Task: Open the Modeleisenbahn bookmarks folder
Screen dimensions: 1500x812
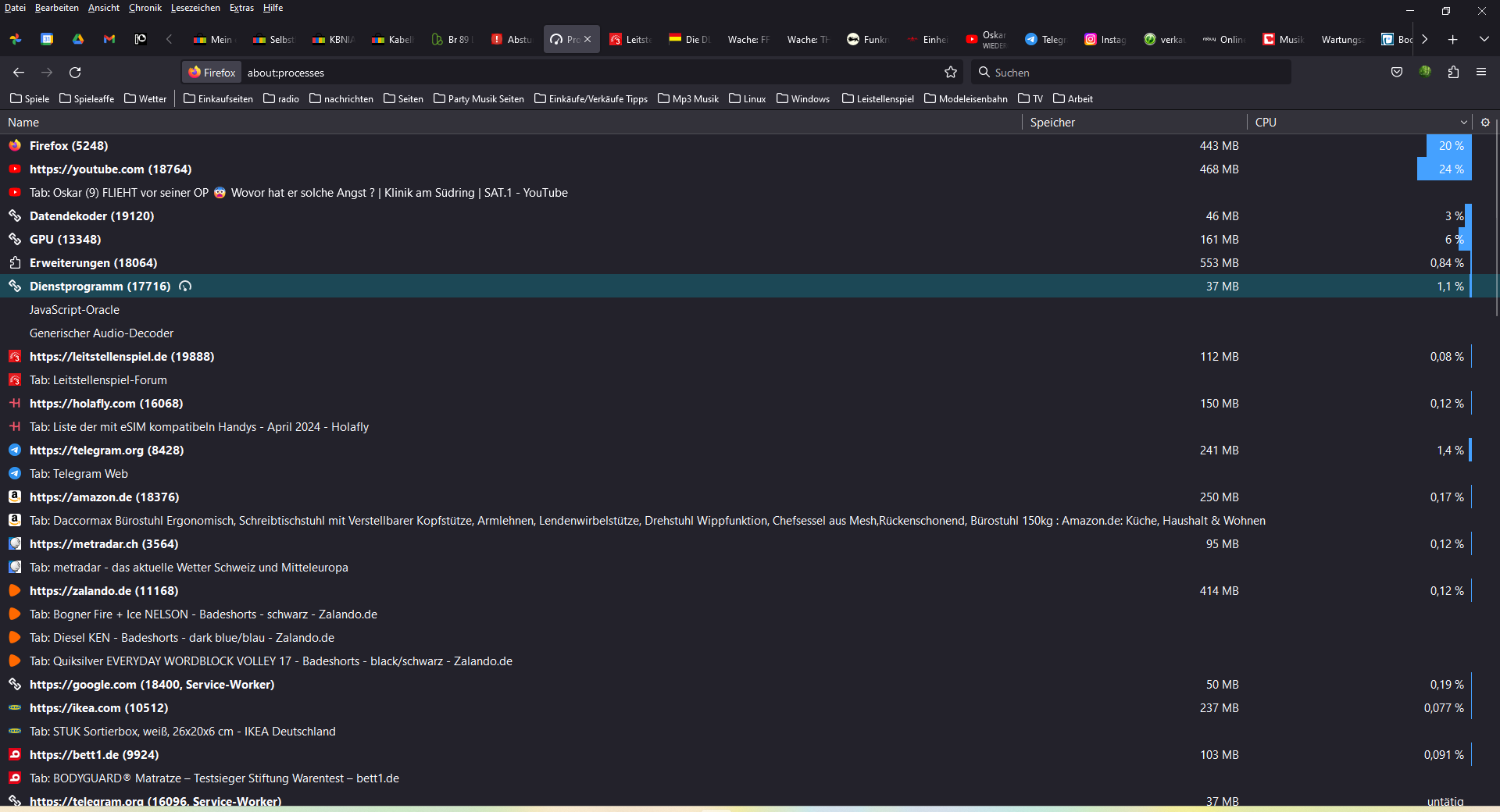Action: pyautogui.click(x=966, y=99)
